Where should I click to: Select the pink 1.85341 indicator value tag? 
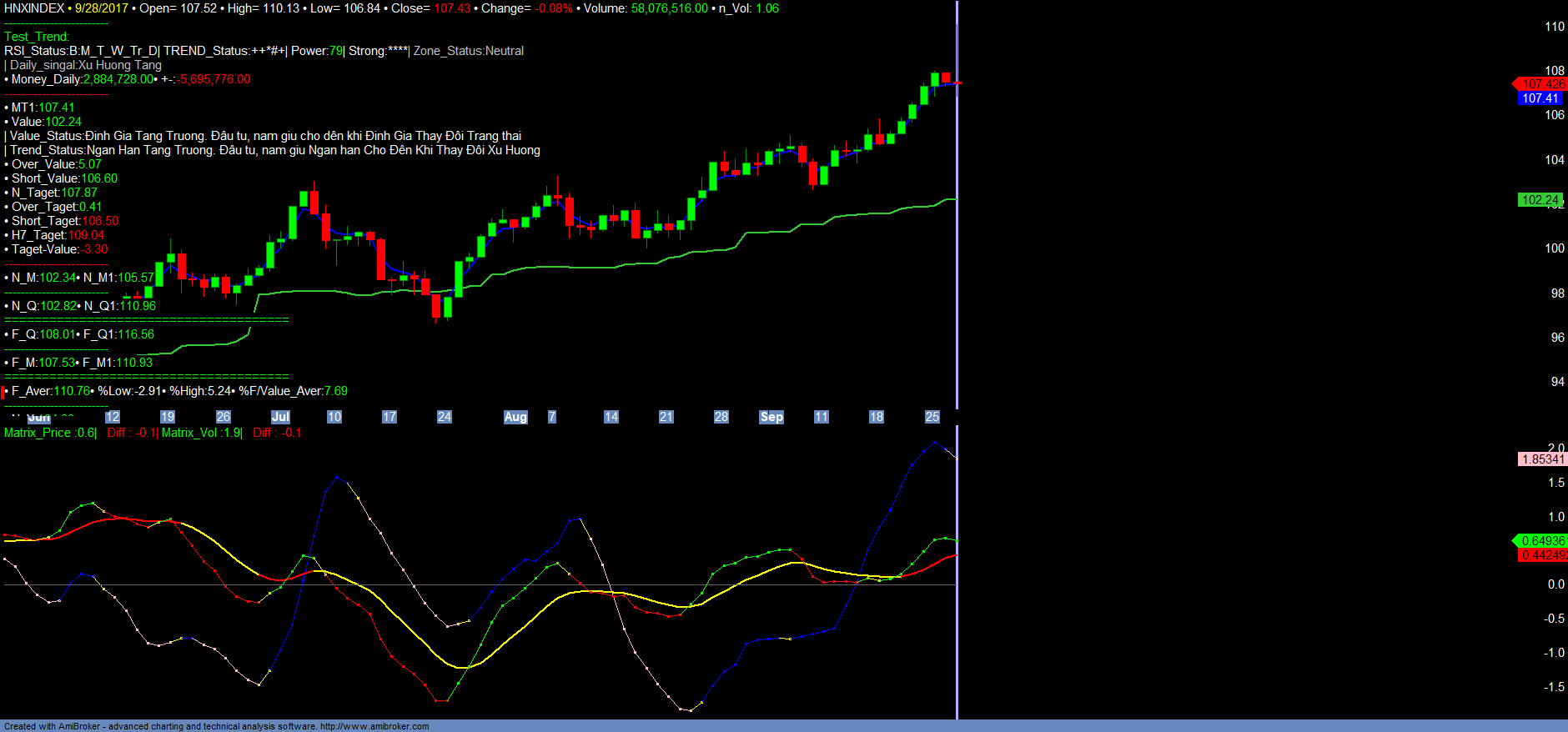coord(1542,459)
